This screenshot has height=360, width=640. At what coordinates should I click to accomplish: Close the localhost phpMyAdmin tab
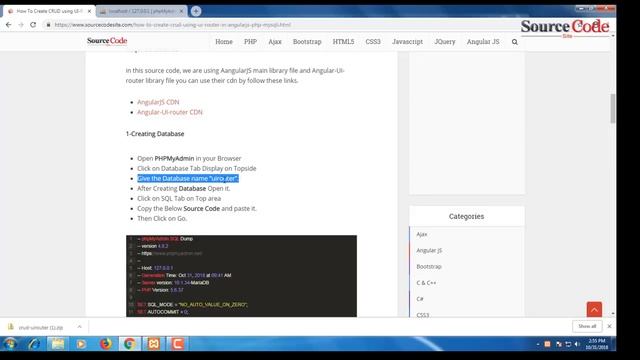pyautogui.click(x=182, y=11)
